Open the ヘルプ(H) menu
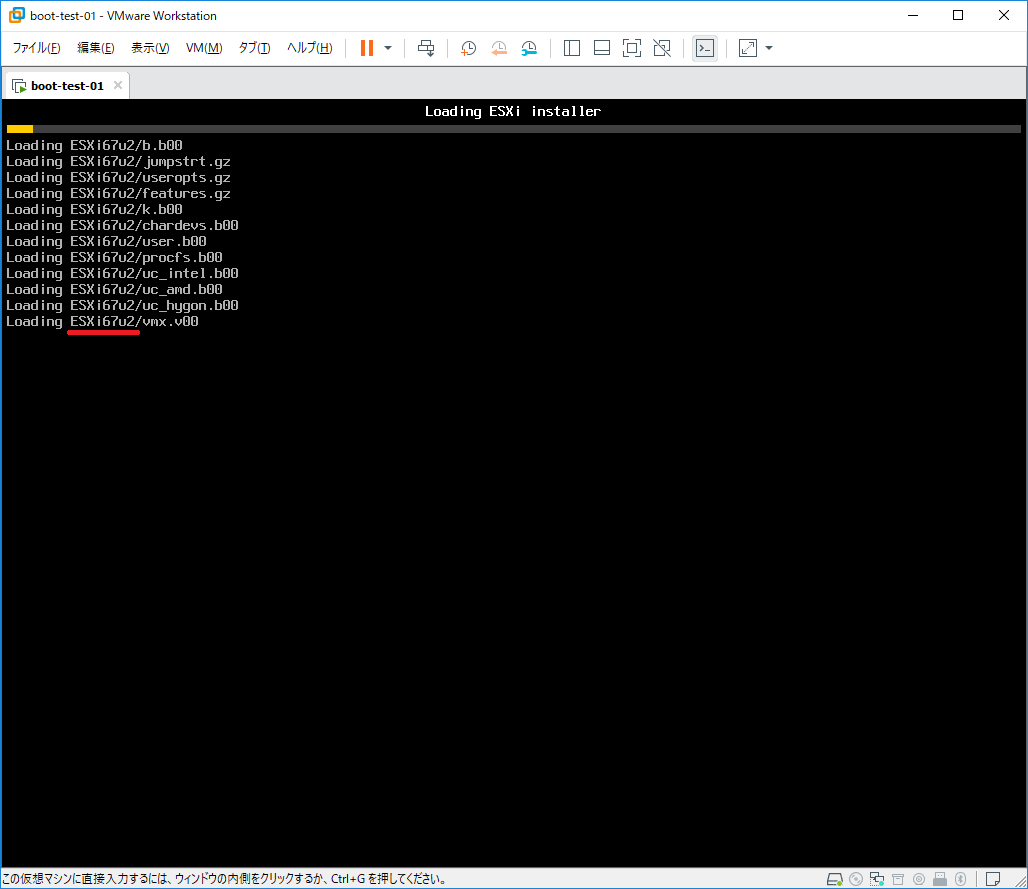Viewport: 1028px width, 889px height. pyautogui.click(x=309, y=48)
